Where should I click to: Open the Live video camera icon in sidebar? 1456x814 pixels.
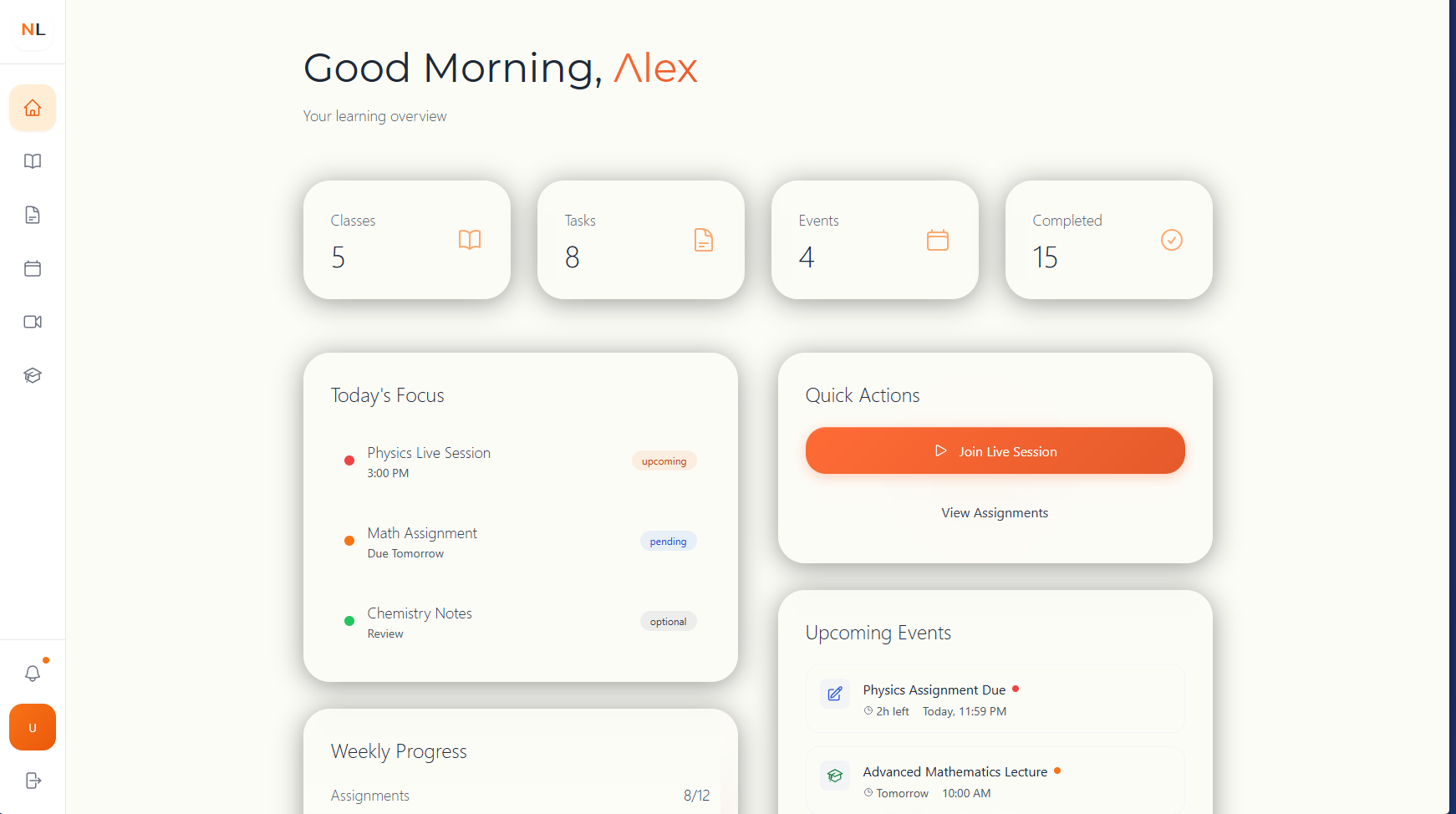(x=33, y=322)
